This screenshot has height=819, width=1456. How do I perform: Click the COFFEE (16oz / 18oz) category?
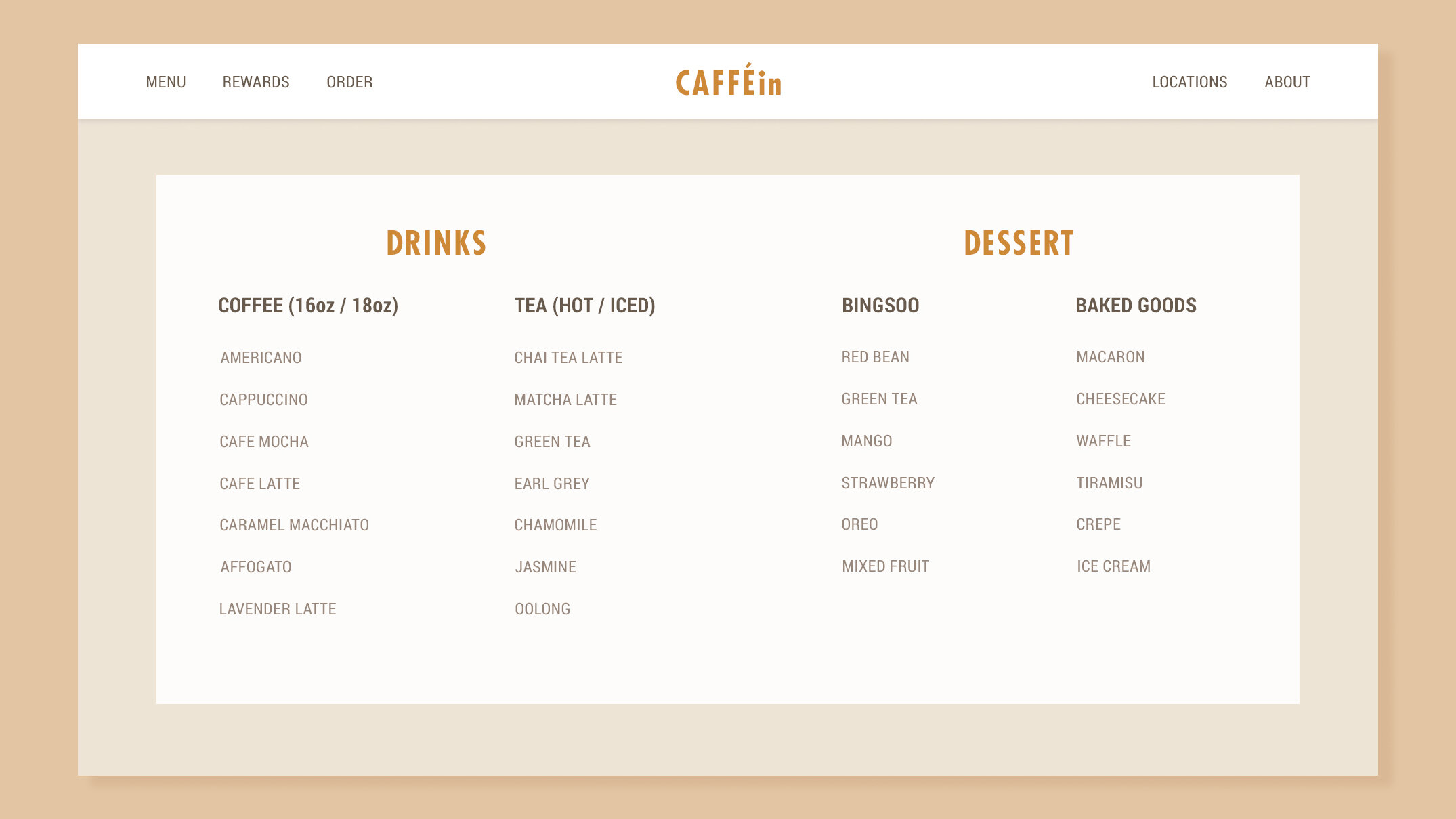[x=308, y=306]
